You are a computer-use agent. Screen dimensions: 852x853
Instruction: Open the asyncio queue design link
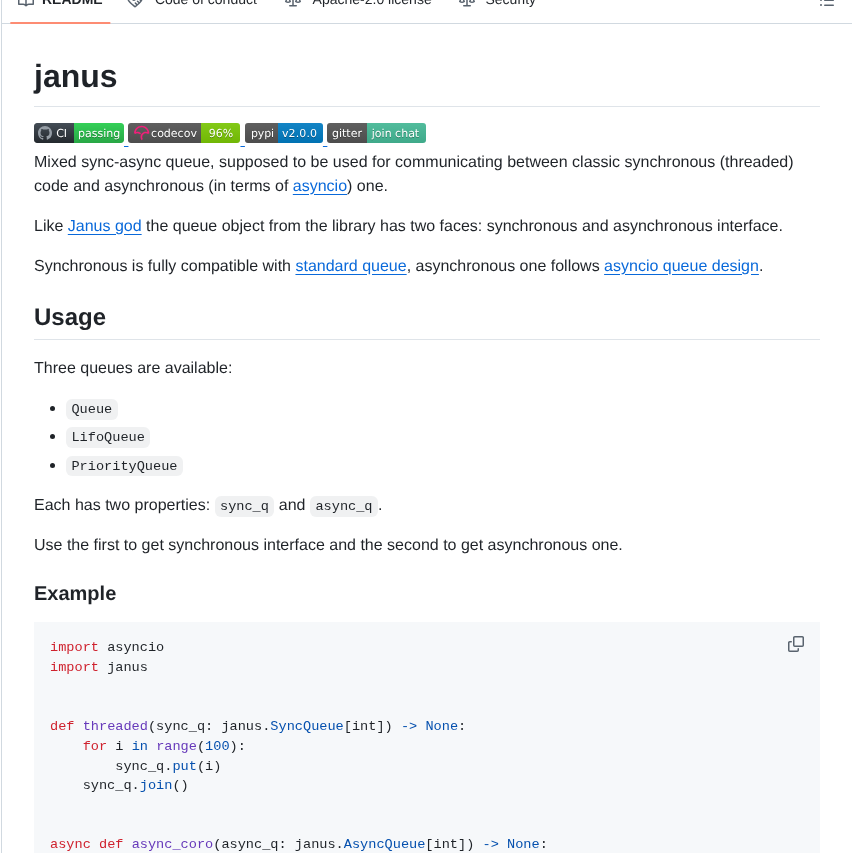[x=681, y=265]
